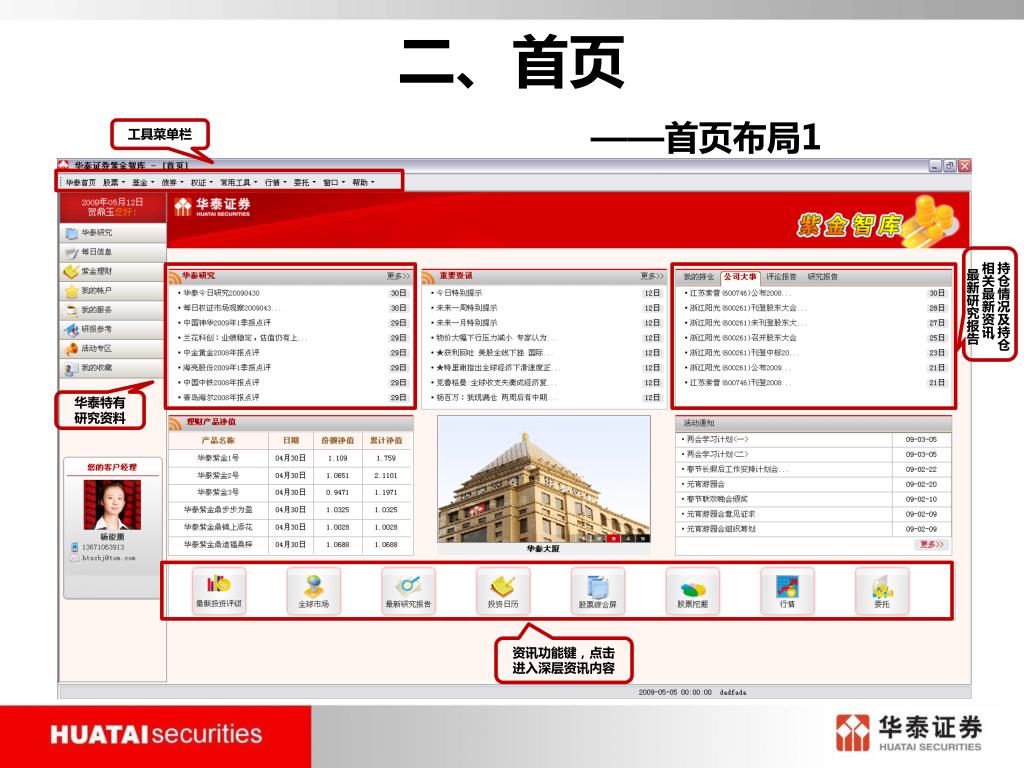The width and height of the screenshot is (1024, 768).
Task: Click the red slideshow indicator on the building photo
Action: [x=613, y=539]
